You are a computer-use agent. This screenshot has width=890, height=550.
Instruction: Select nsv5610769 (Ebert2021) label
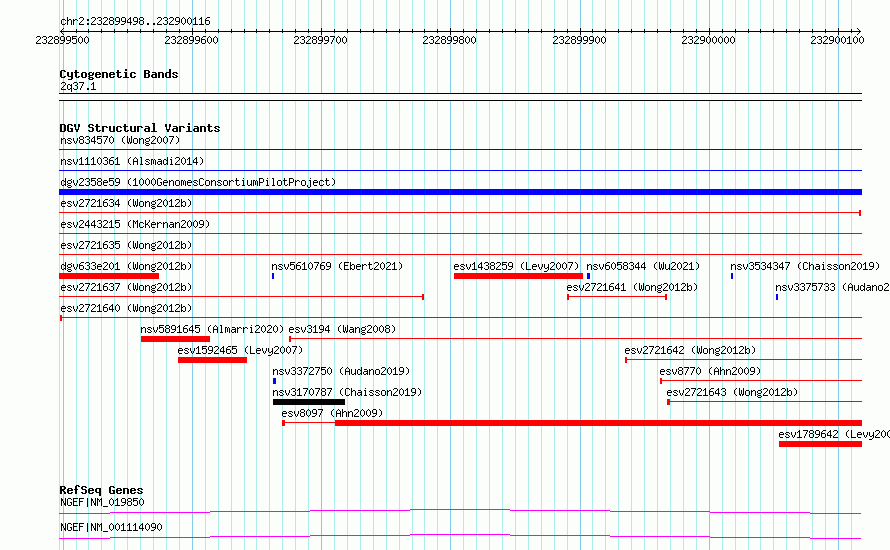337,266
